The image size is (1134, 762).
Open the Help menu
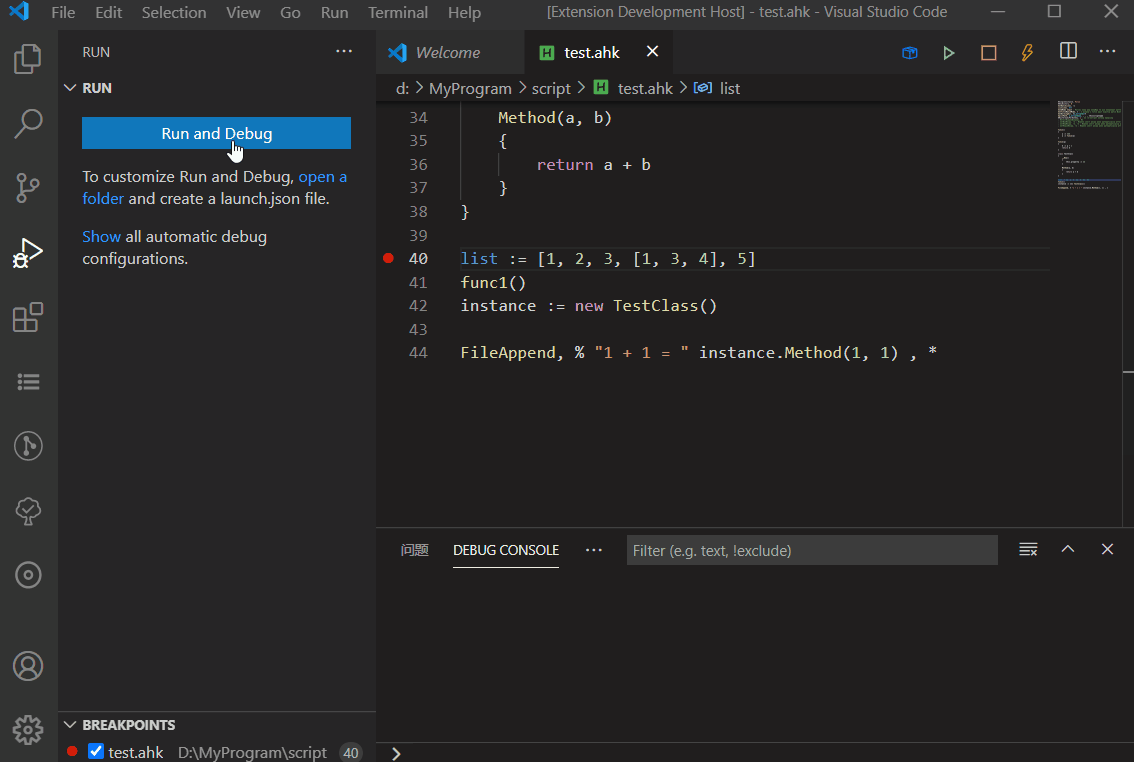click(x=464, y=12)
